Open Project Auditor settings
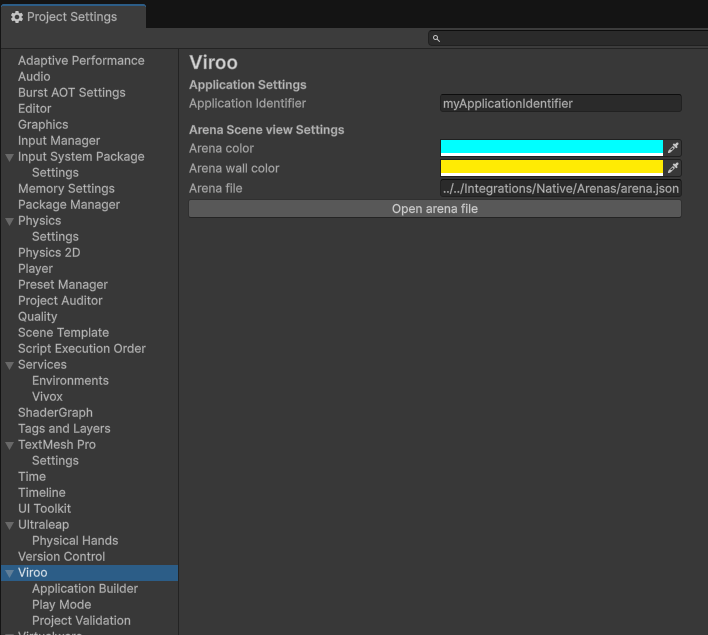The height and width of the screenshot is (635, 708). click(60, 301)
